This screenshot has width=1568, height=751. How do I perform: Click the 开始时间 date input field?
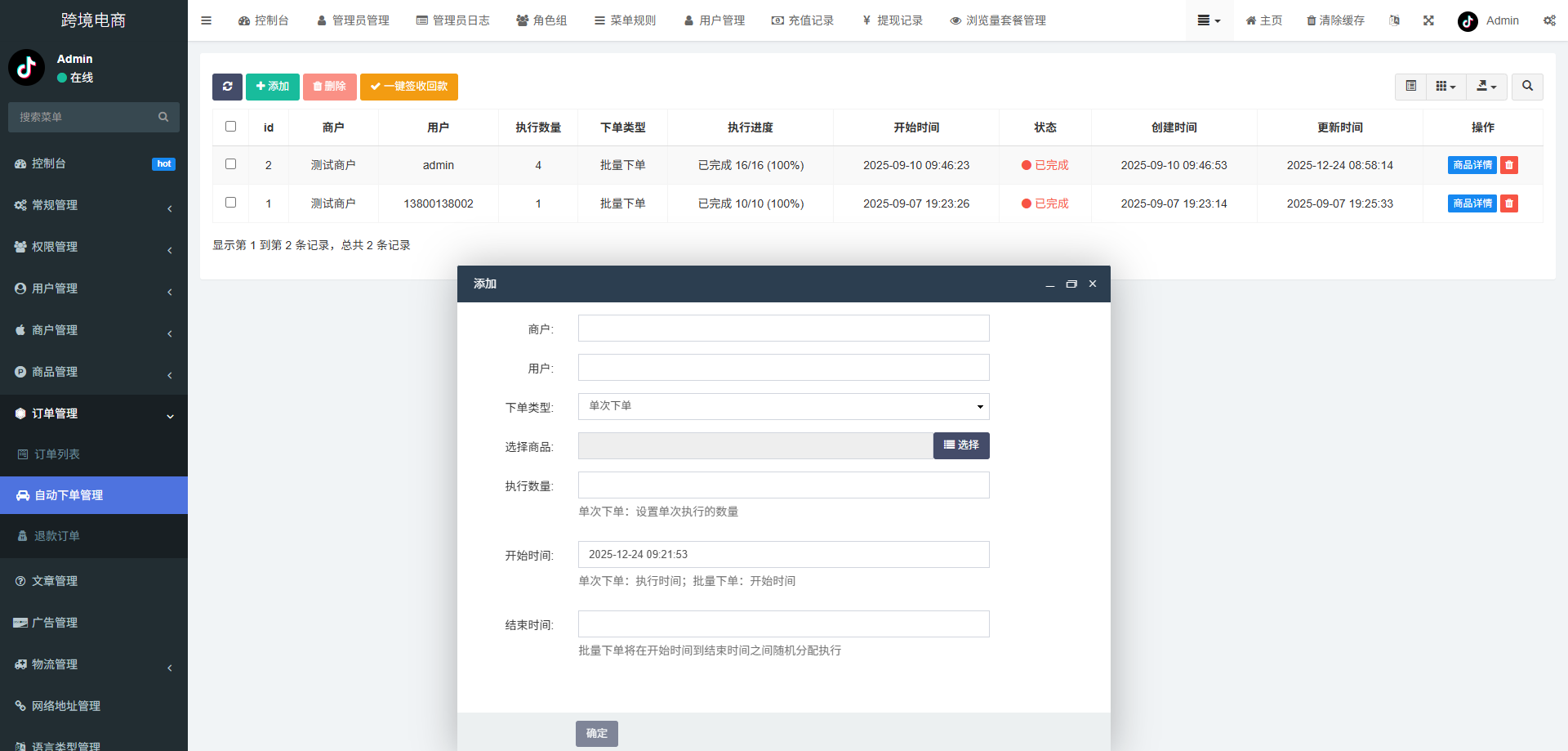tap(782, 554)
